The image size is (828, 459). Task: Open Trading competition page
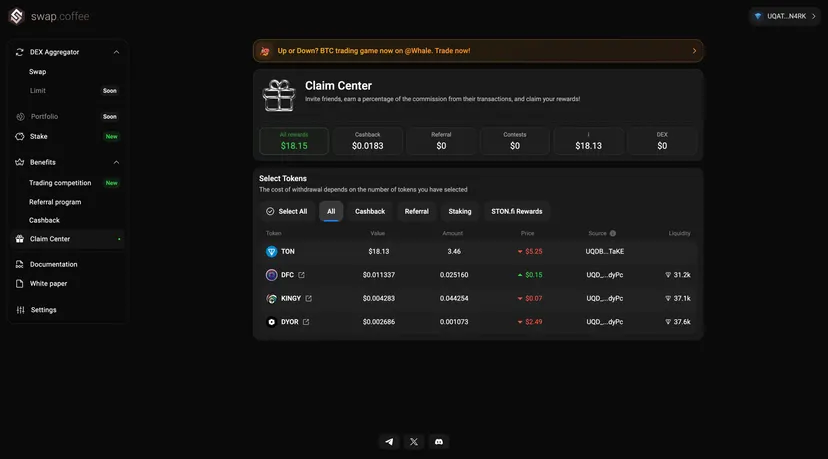[60, 183]
